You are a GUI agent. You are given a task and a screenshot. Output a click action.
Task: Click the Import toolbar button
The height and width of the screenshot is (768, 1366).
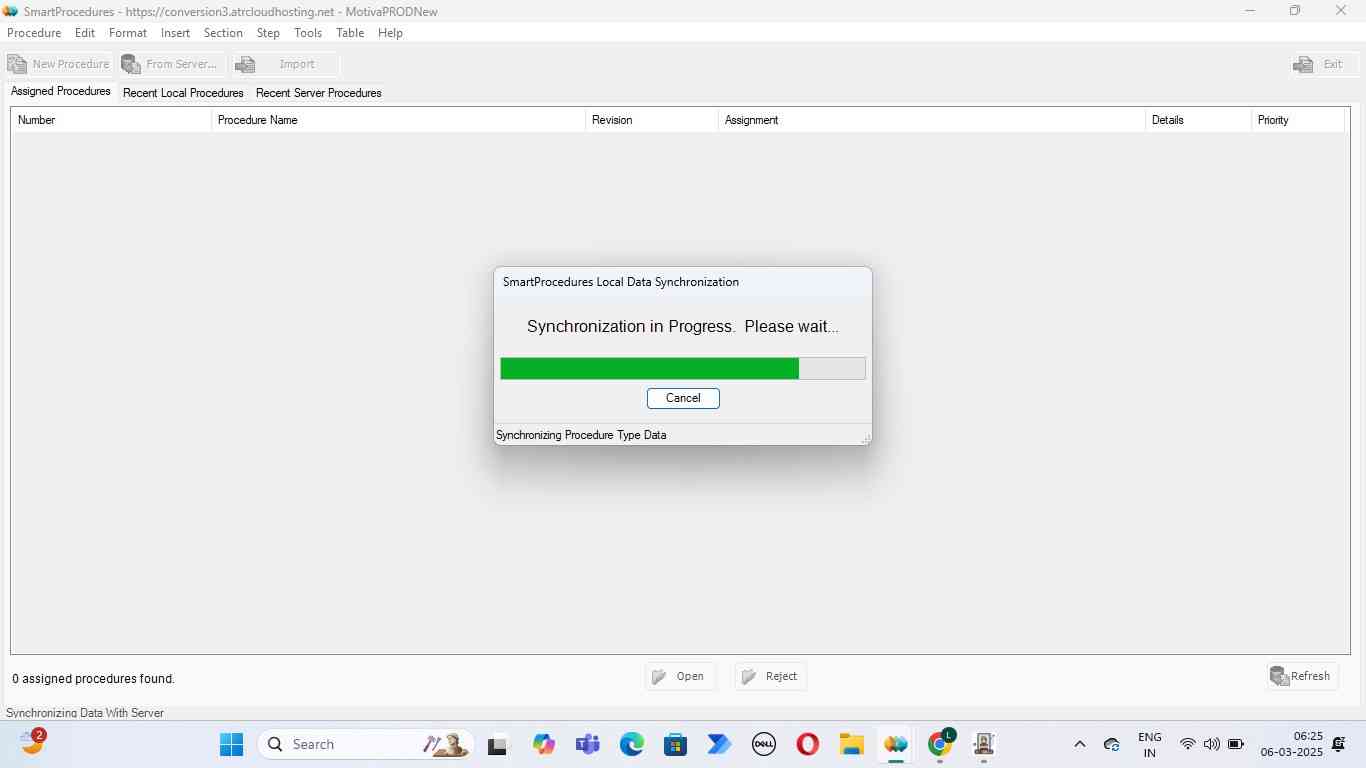tap(285, 64)
